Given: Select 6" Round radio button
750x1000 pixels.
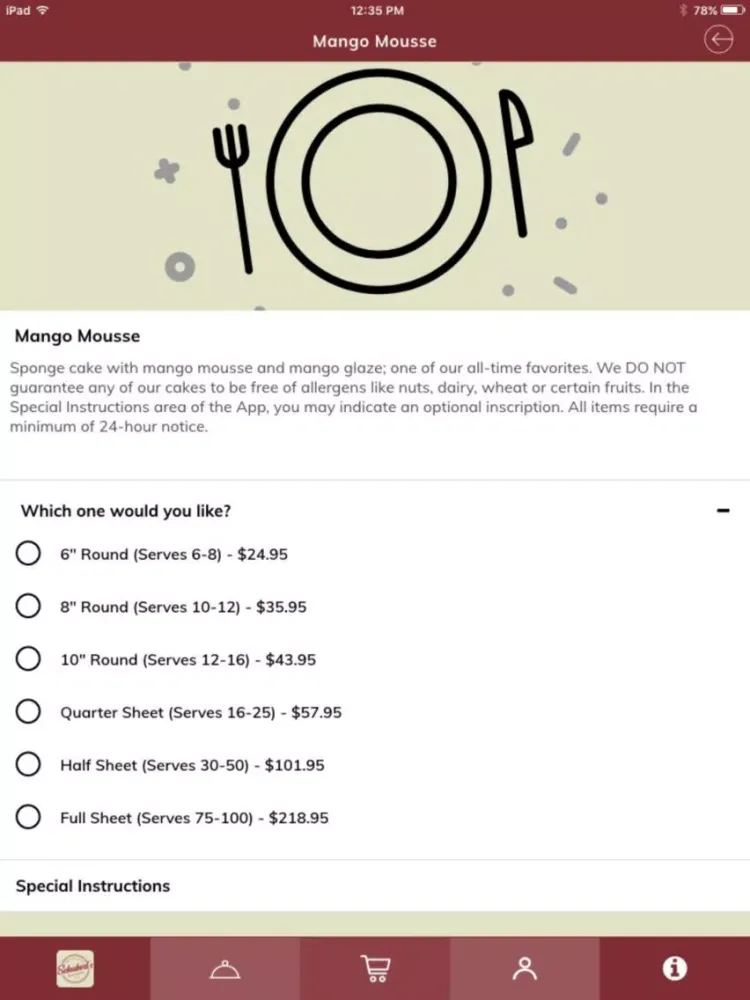Looking at the screenshot, I should [x=28, y=554].
